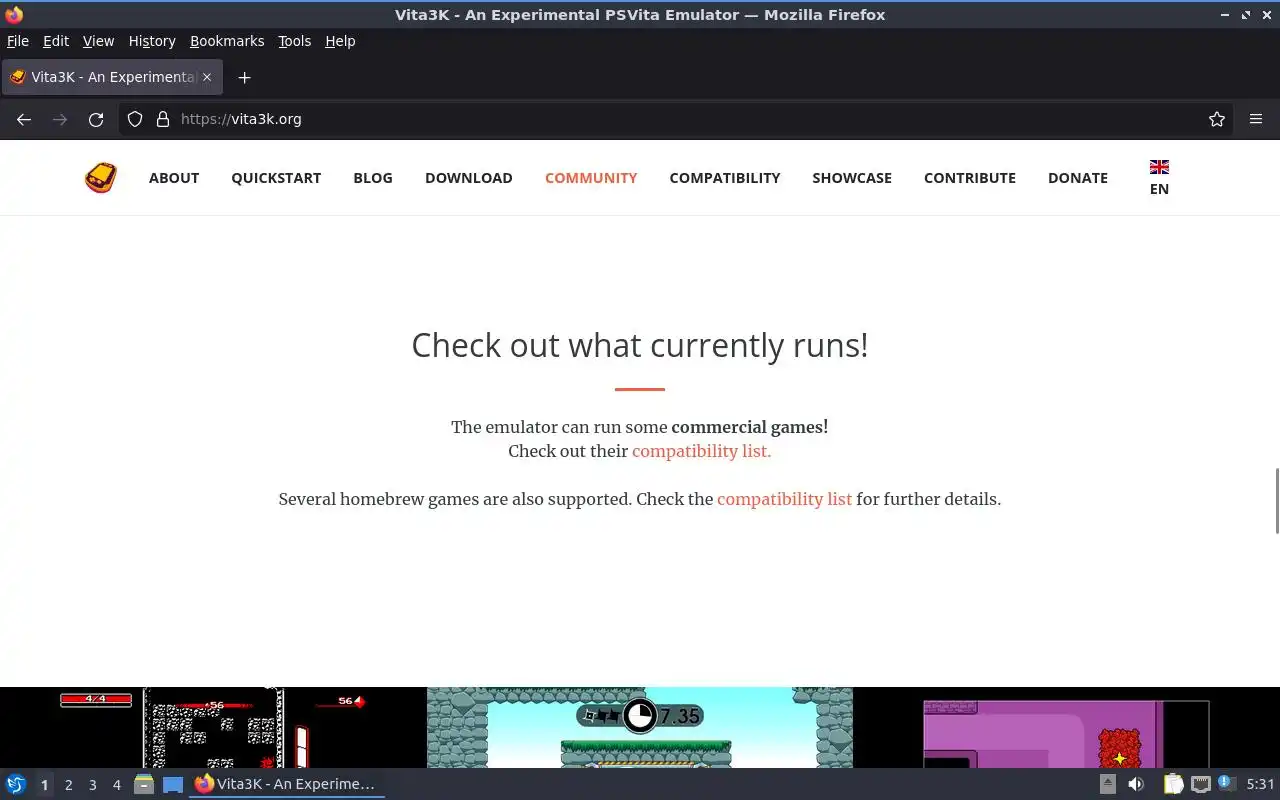1280x800 pixels.
Task: Open the Tools menu
Action: click(295, 41)
